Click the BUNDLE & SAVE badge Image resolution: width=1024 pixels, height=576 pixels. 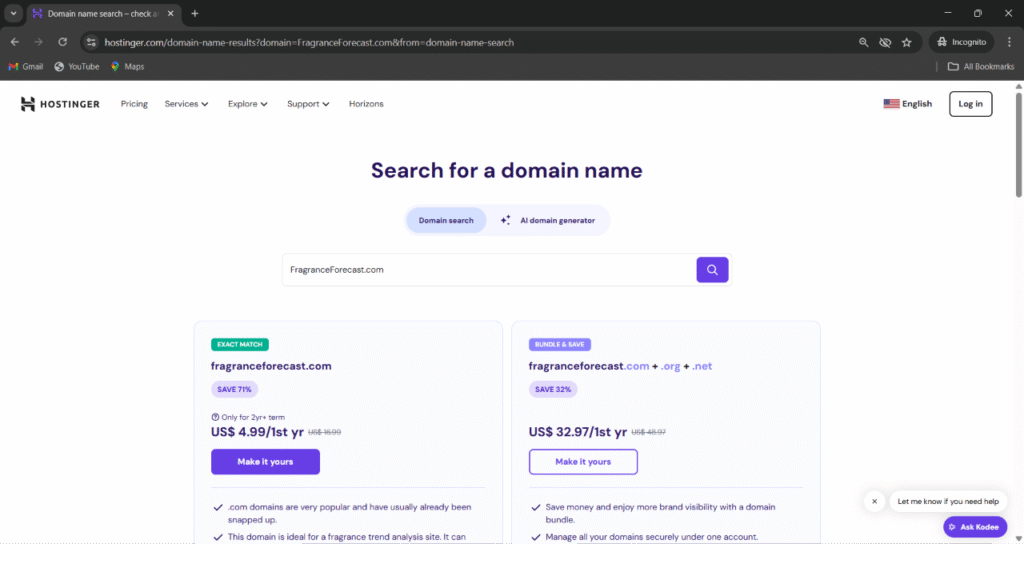(x=560, y=344)
